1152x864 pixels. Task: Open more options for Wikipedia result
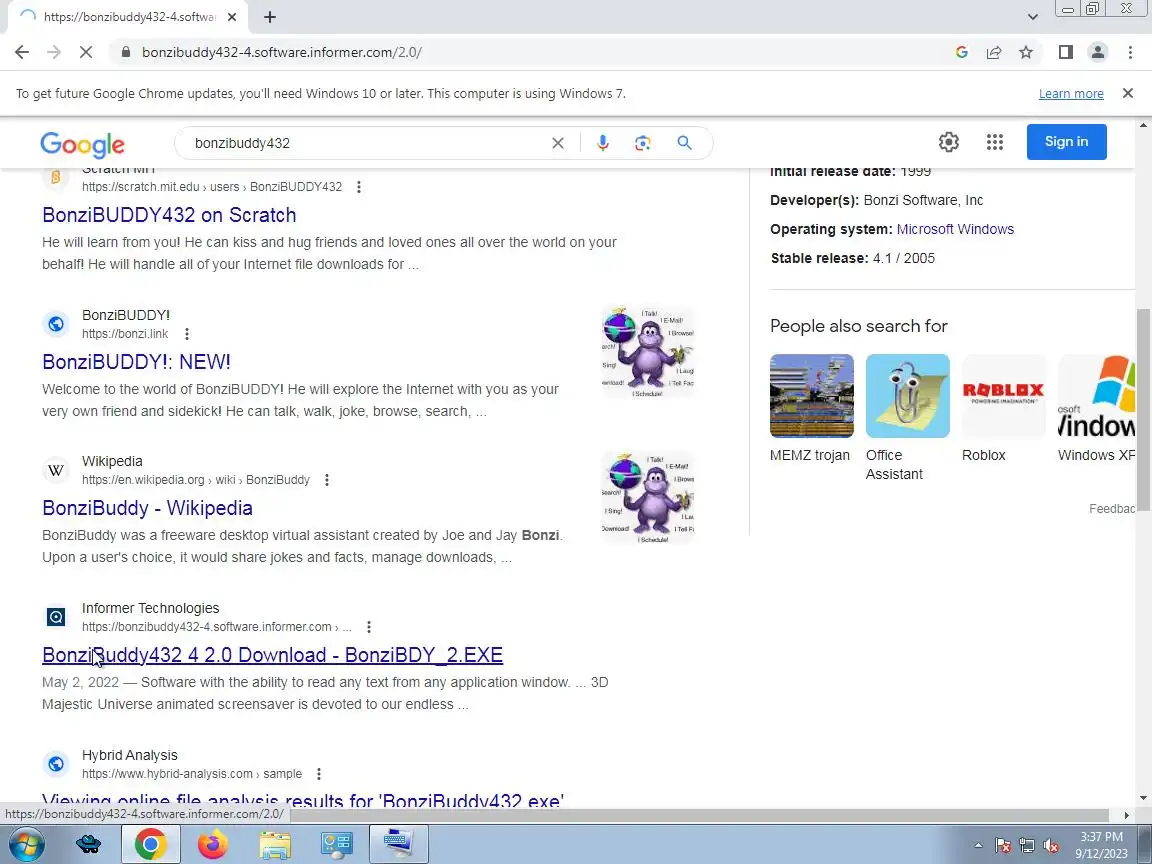[x=326, y=480]
